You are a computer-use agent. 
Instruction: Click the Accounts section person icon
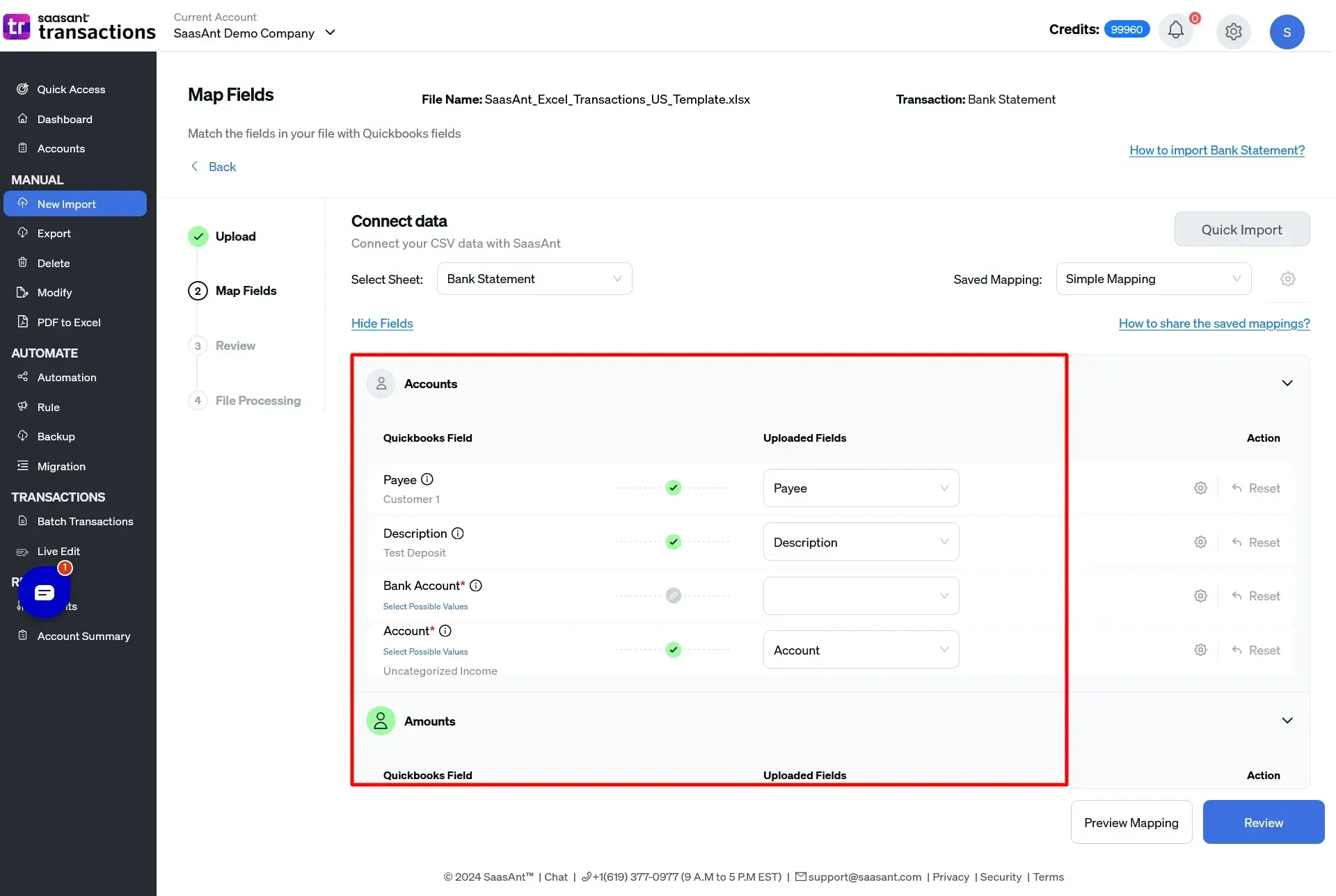pyautogui.click(x=380, y=383)
